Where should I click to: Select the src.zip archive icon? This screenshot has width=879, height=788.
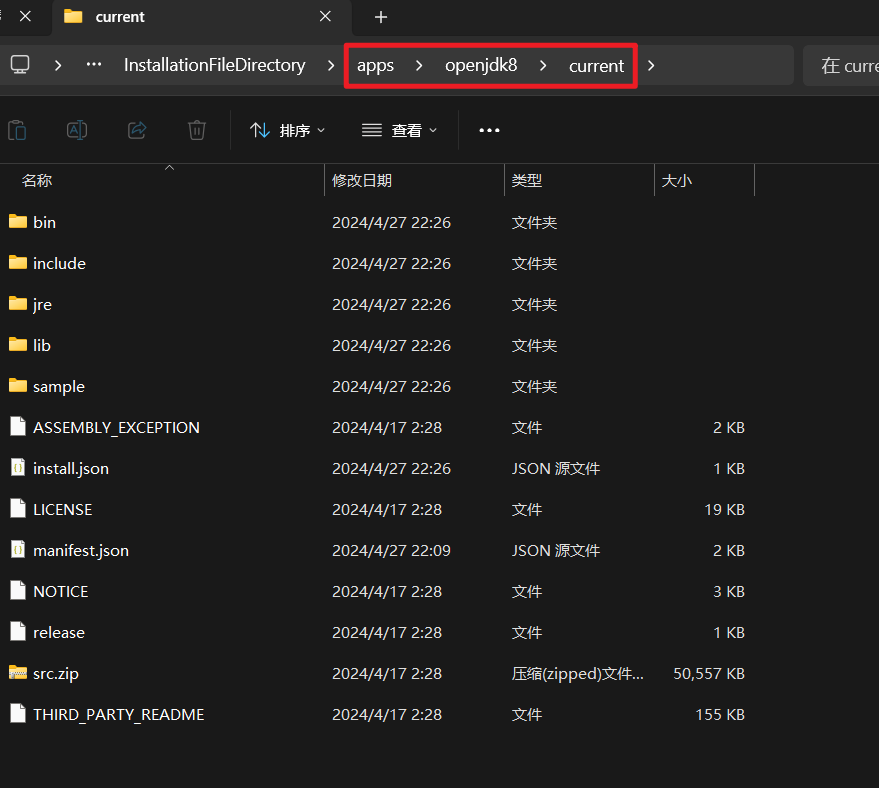click(18, 672)
